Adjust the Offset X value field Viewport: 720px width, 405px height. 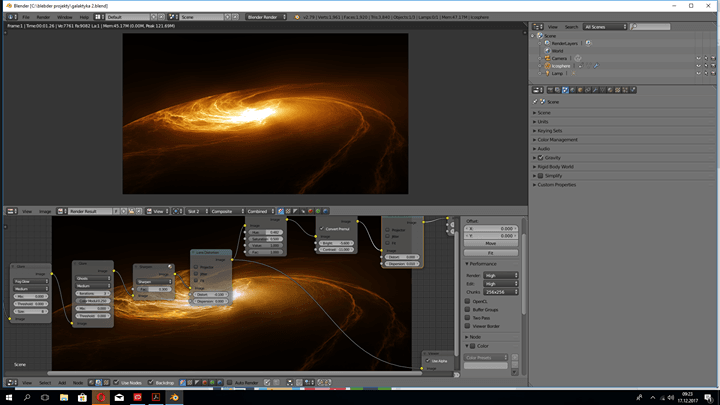(x=491, y=228)
